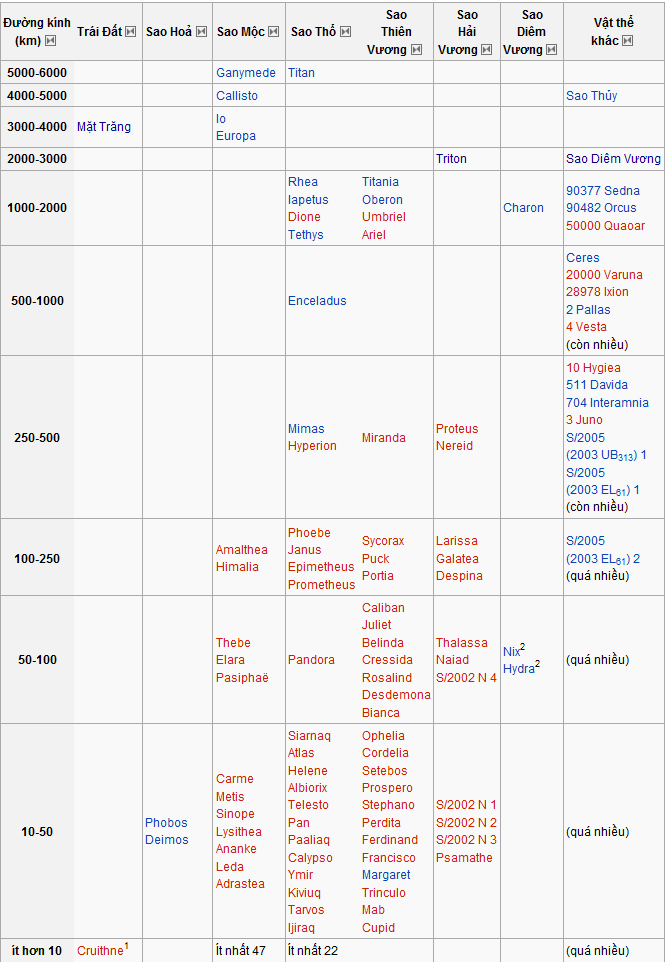The width and height of the screenshot is (669, 968).
Task: Click the Titan moon link
Action: click(x=301, y=73)
